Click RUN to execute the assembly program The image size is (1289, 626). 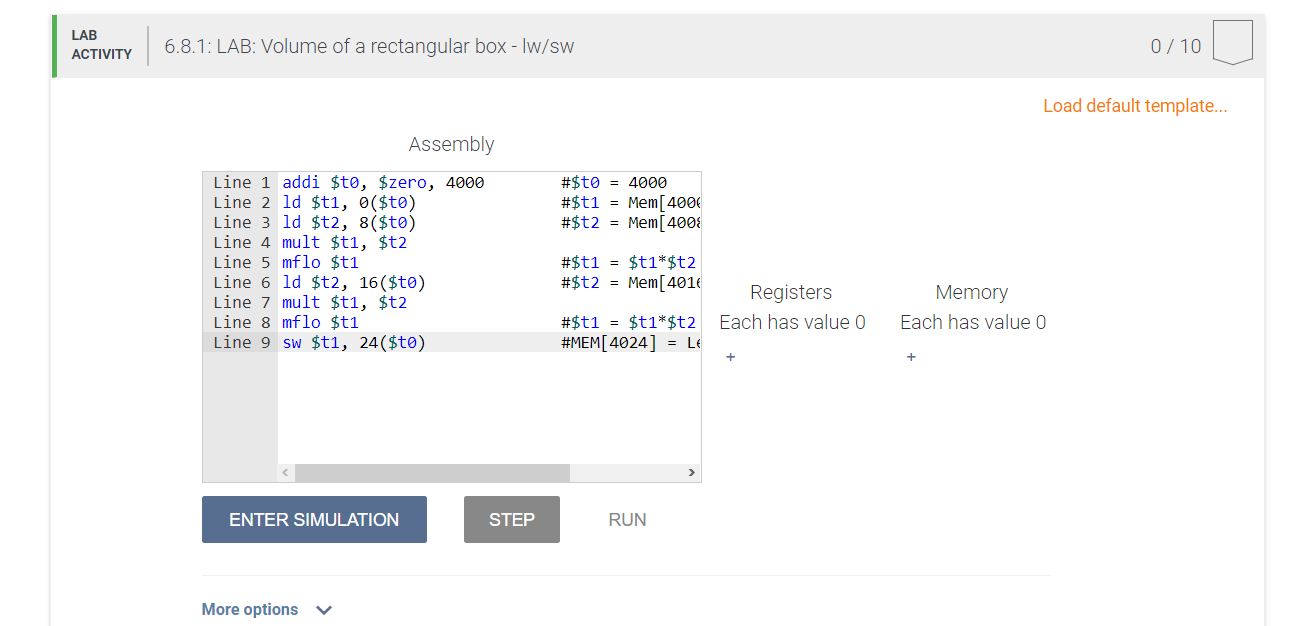(x=627, y=519)
